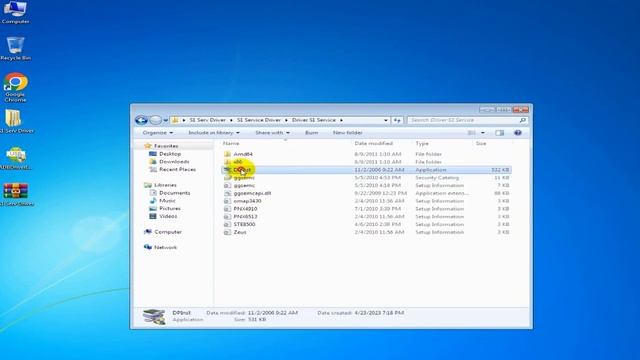Click New folder in the toolbar
The height and width of the screenshot is (360, 640).
click(x=347, y=133)
